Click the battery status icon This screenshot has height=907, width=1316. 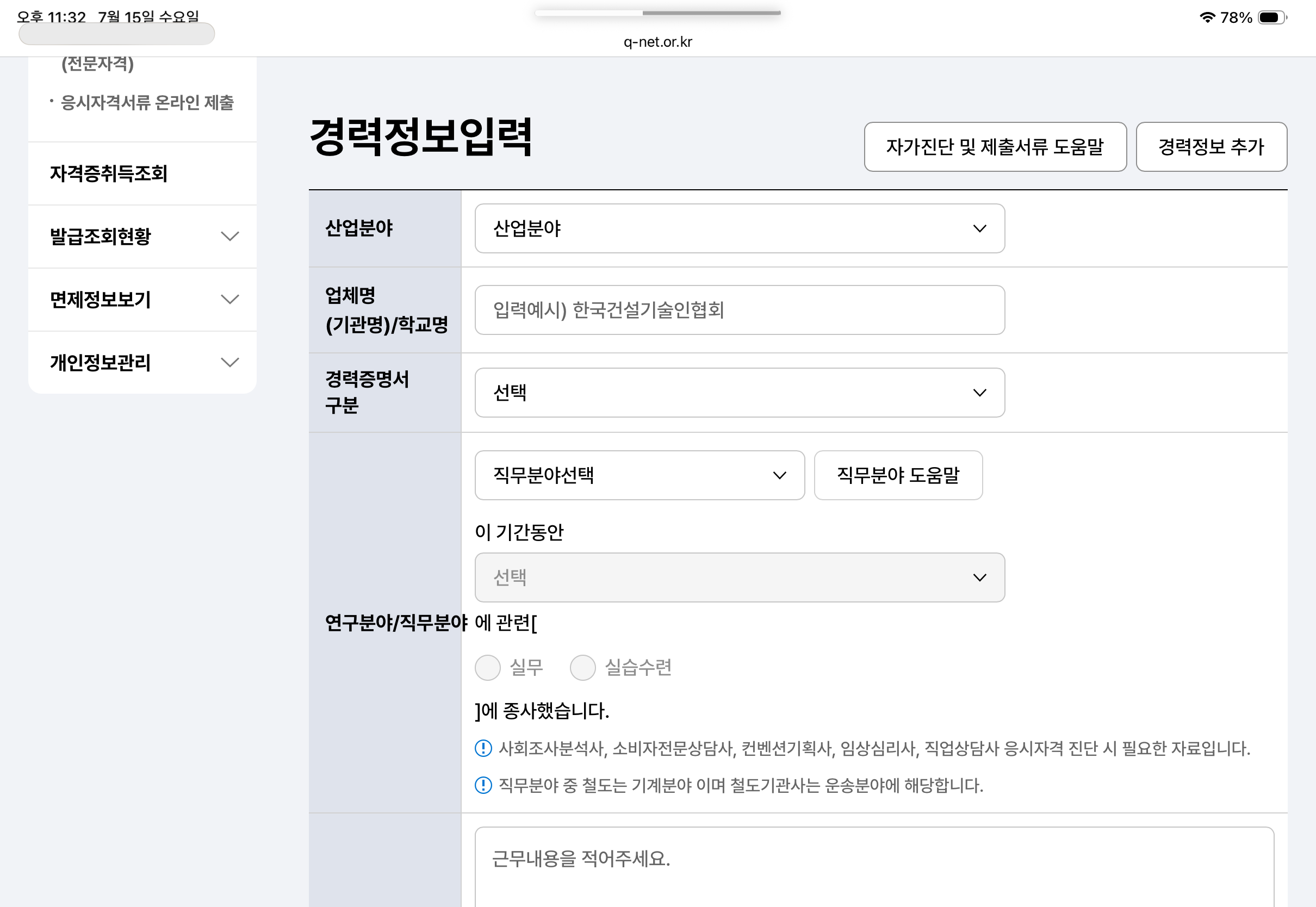[1272, 17]
